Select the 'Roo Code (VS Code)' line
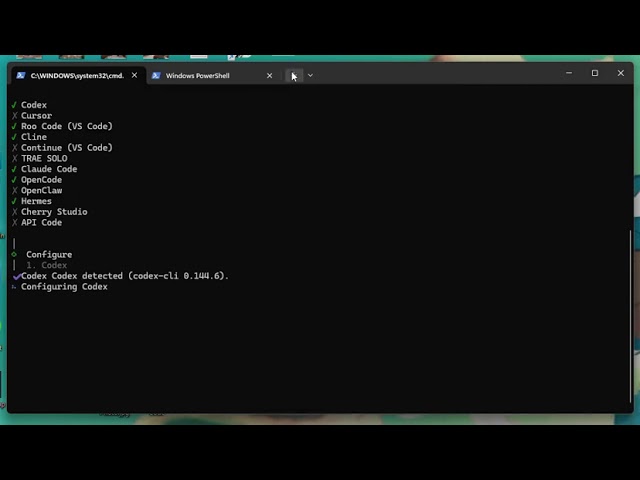This screenshot has width=640, height=480. 67,126
